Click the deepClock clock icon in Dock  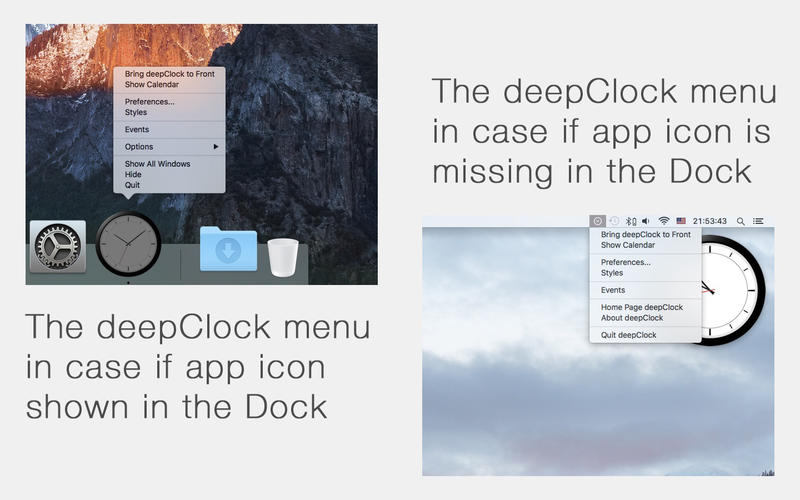tap(128, 244)
